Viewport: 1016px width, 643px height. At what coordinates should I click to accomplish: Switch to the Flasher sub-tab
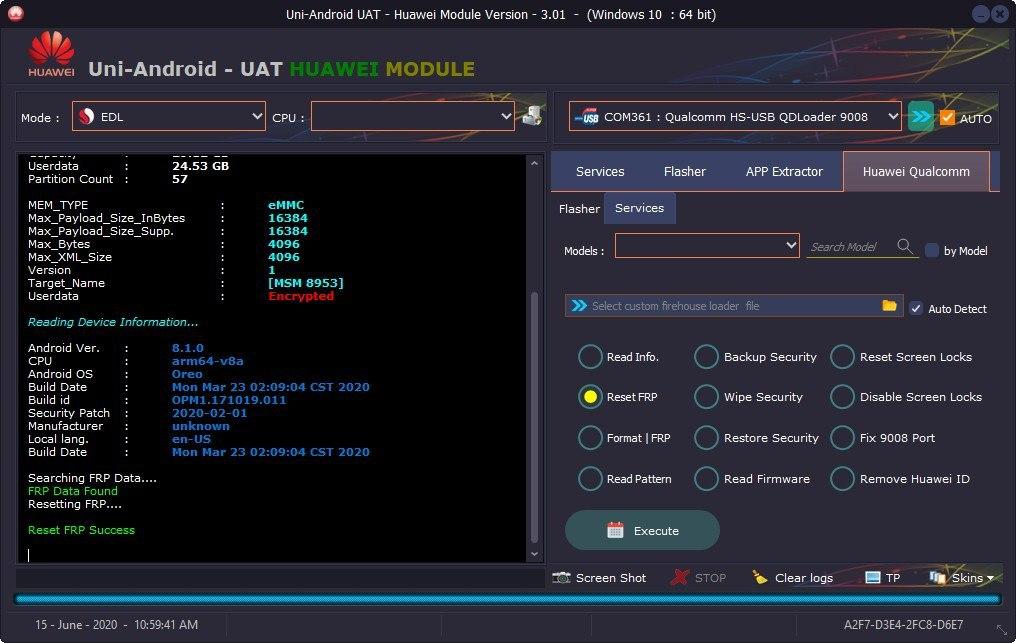[579, 209]
